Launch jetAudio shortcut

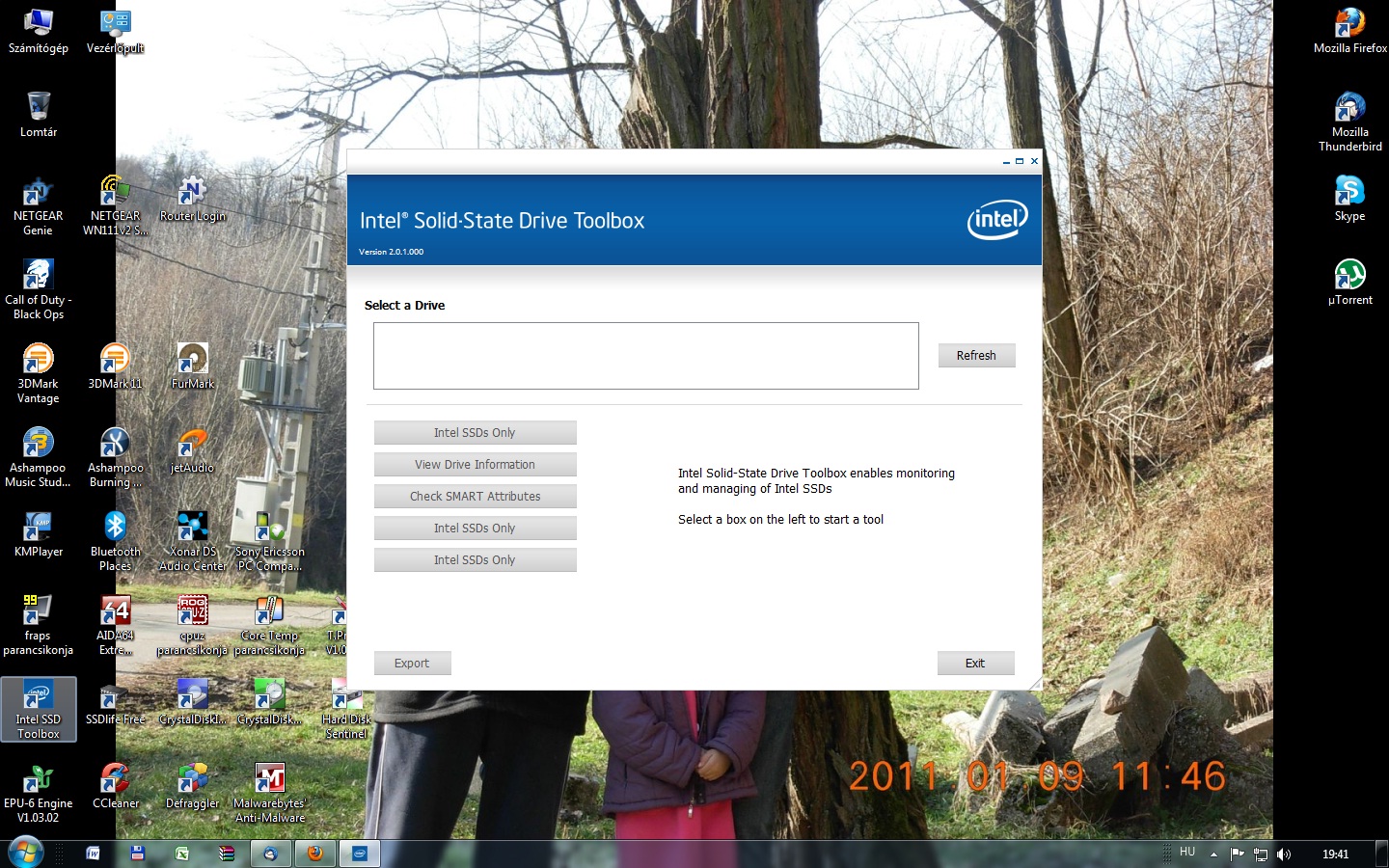193,451
